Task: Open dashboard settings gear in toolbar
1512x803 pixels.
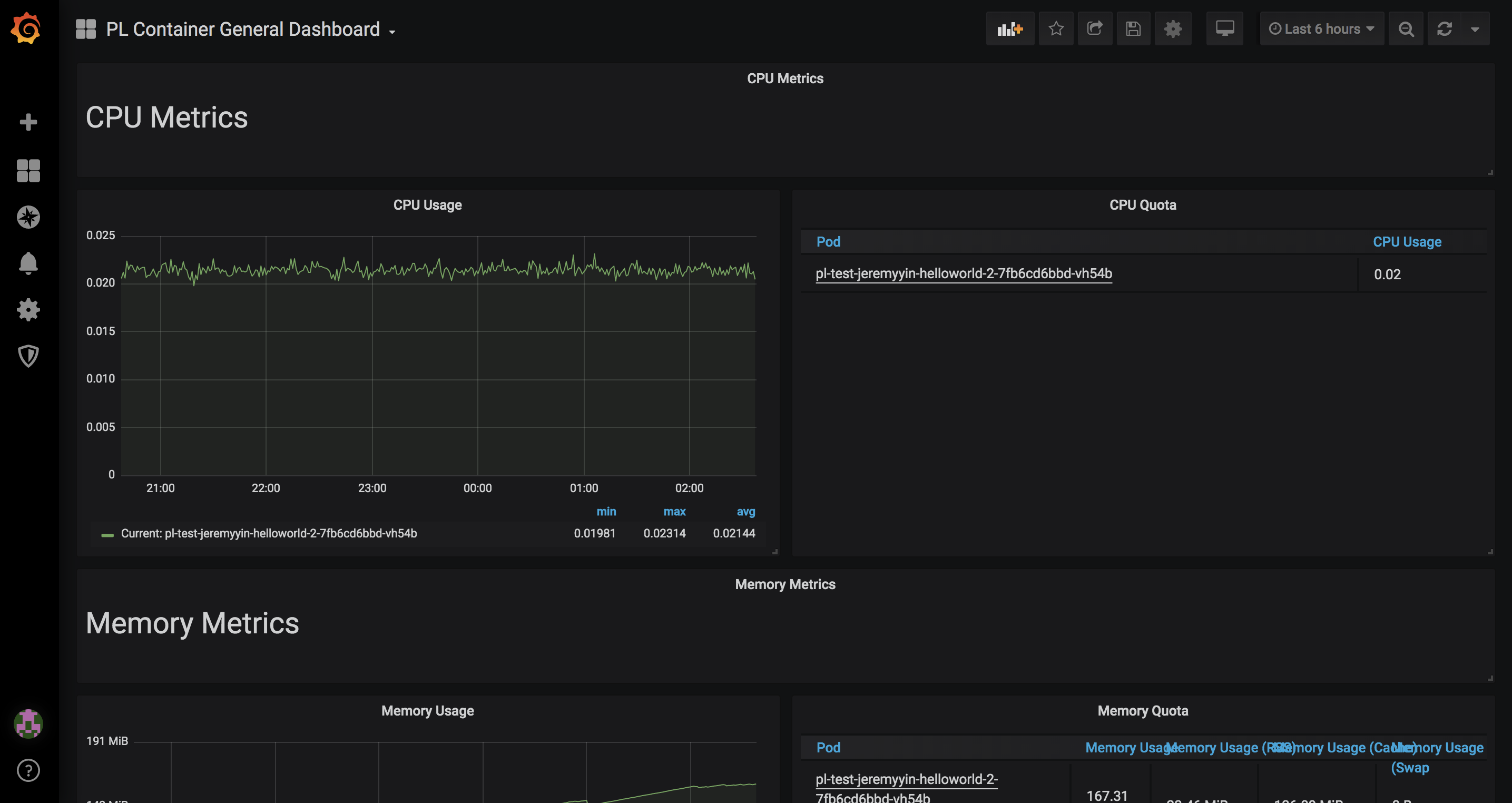Action: tap(1173, 29)
